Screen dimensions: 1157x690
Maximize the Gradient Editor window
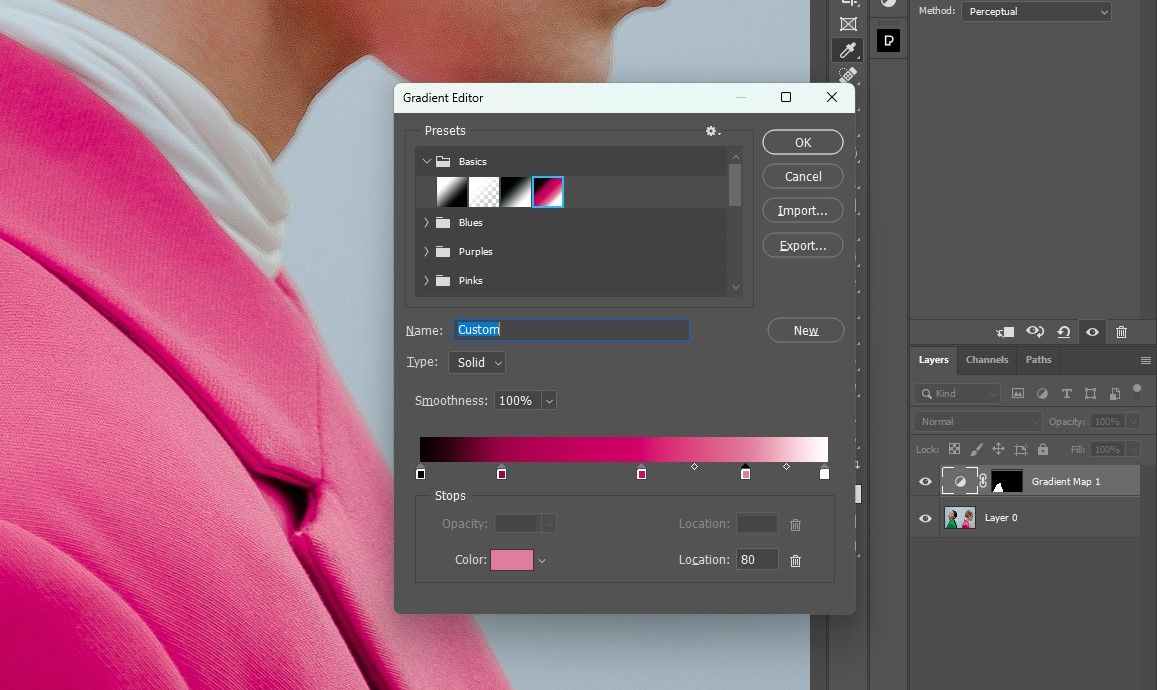[786, 97]
